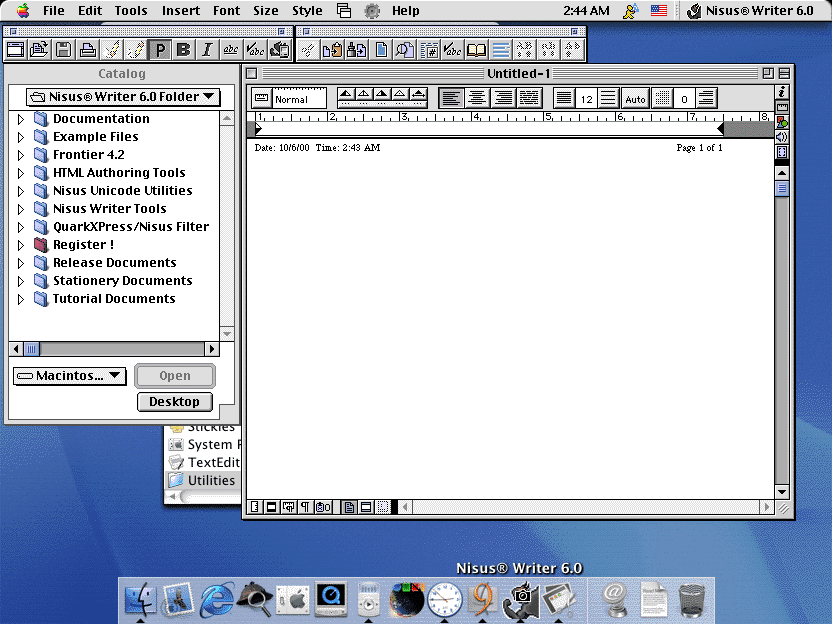
Task: Toggle Plain text style P button
Action: (x=160, y=50)
